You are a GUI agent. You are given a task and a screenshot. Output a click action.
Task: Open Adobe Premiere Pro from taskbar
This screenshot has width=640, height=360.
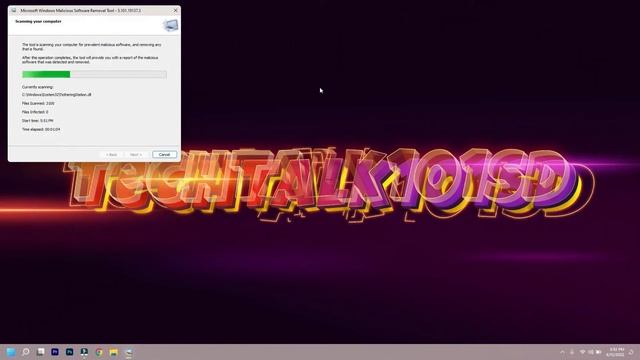[55, 352]
